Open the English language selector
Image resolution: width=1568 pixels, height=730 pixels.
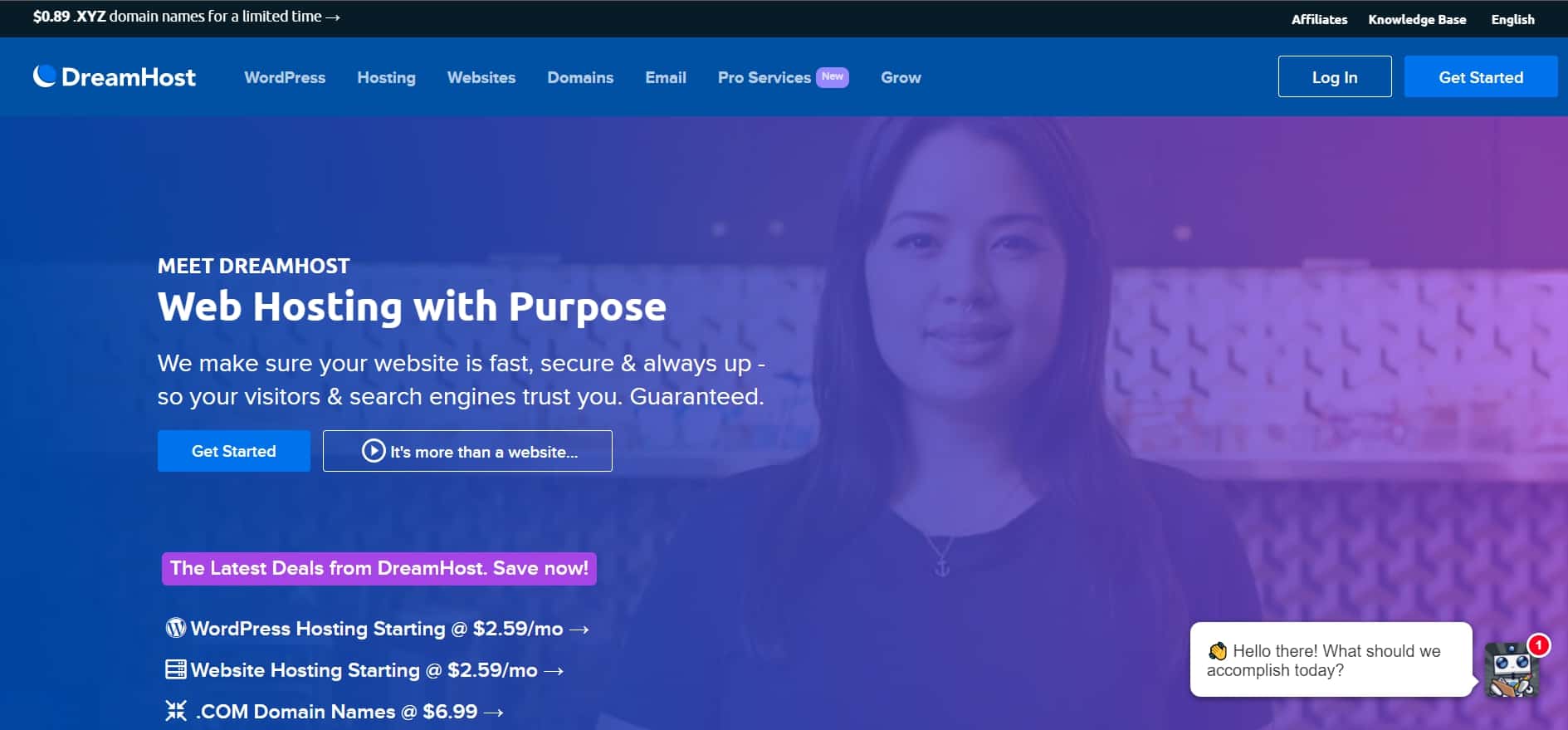pyautogui.click(x=1512, y=19)
